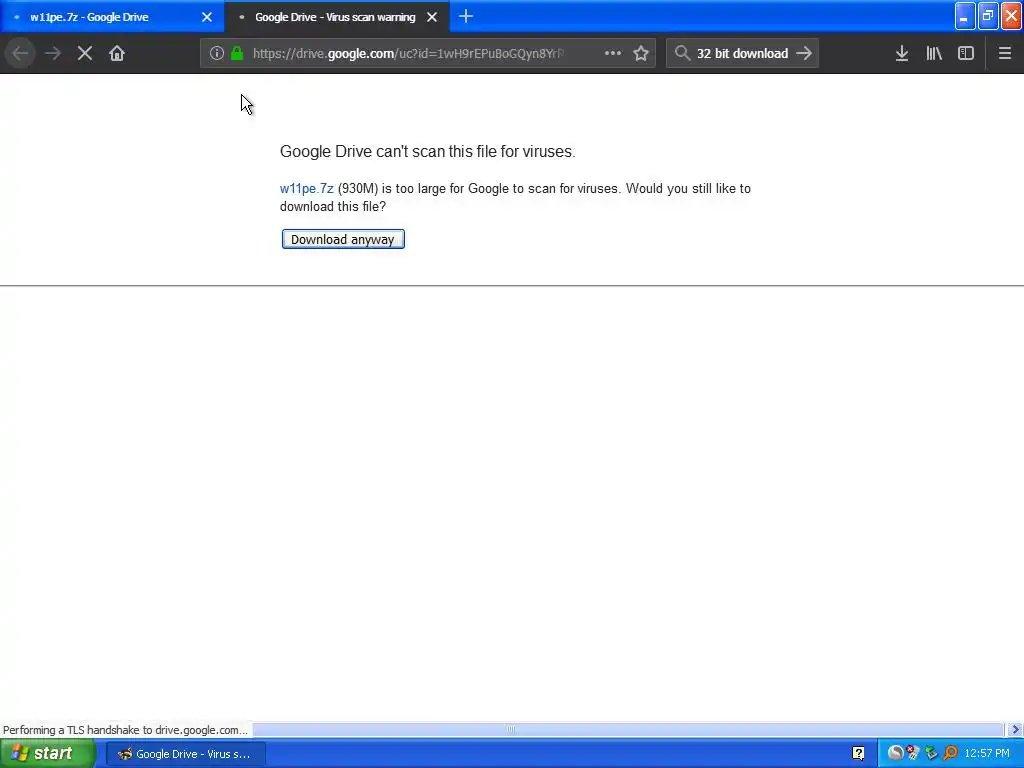
Task: Submit search with the go arrow
Action: point(804,54)
